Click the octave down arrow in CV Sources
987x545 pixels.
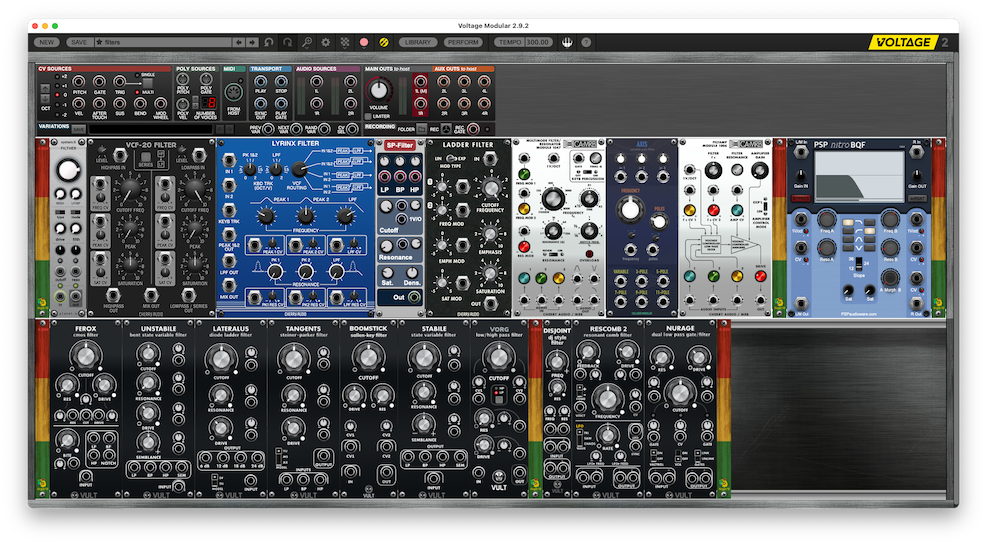pos(45,99)
